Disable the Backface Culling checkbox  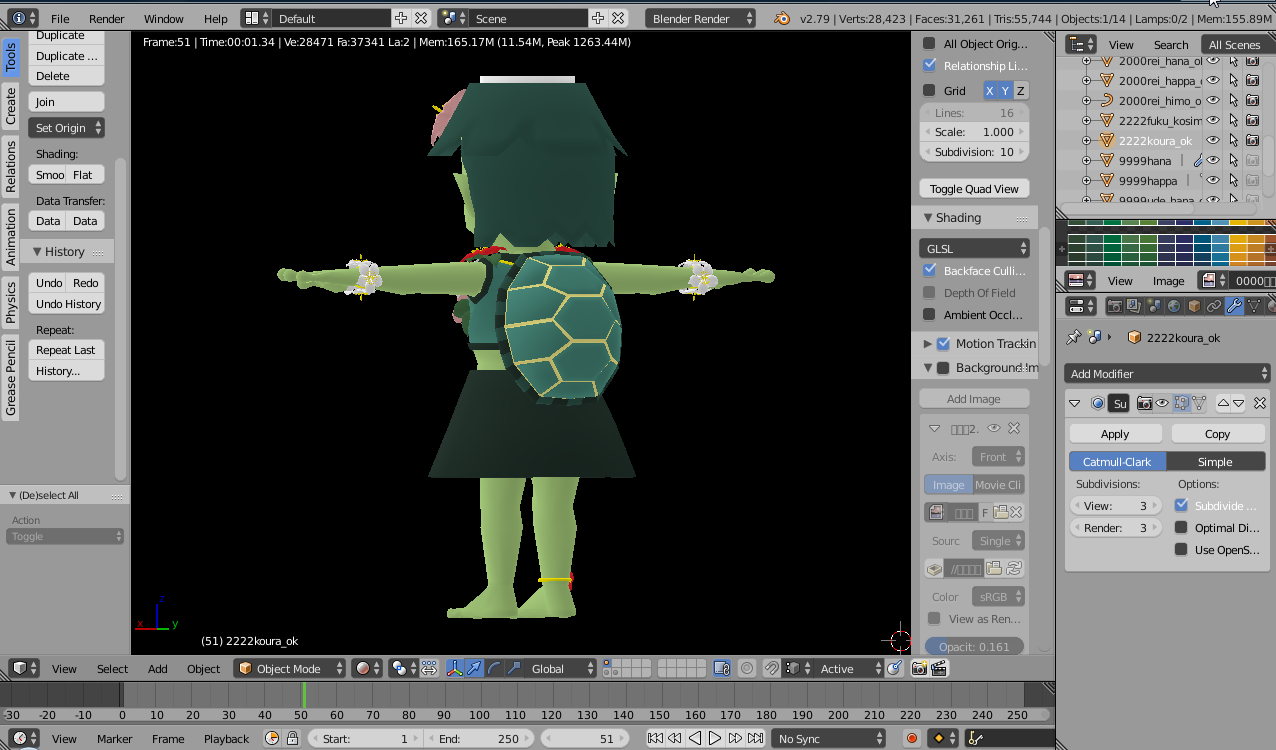click(x=929, y=271)
